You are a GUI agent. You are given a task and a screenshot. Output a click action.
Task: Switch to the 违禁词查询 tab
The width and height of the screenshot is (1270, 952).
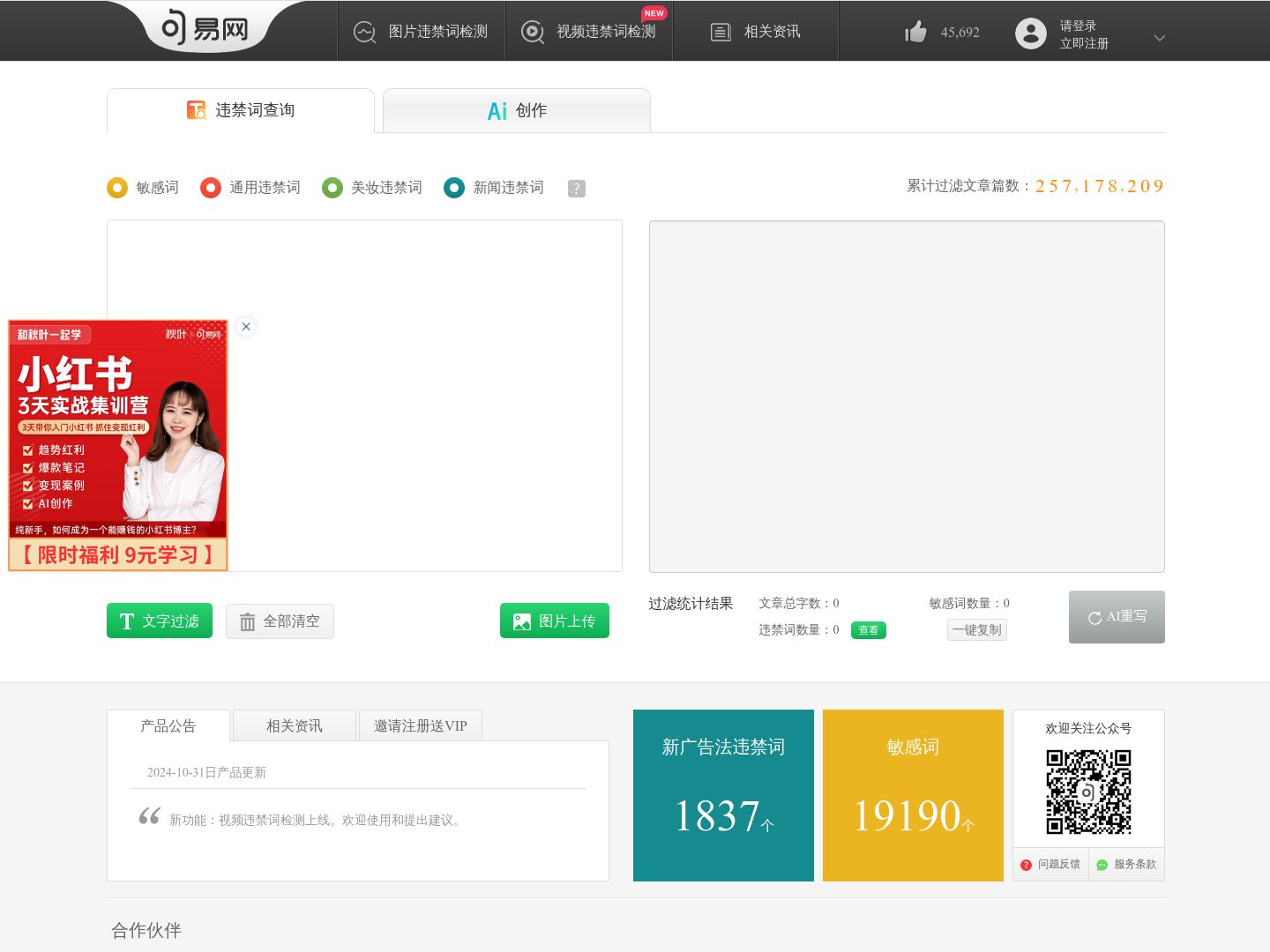241,111
